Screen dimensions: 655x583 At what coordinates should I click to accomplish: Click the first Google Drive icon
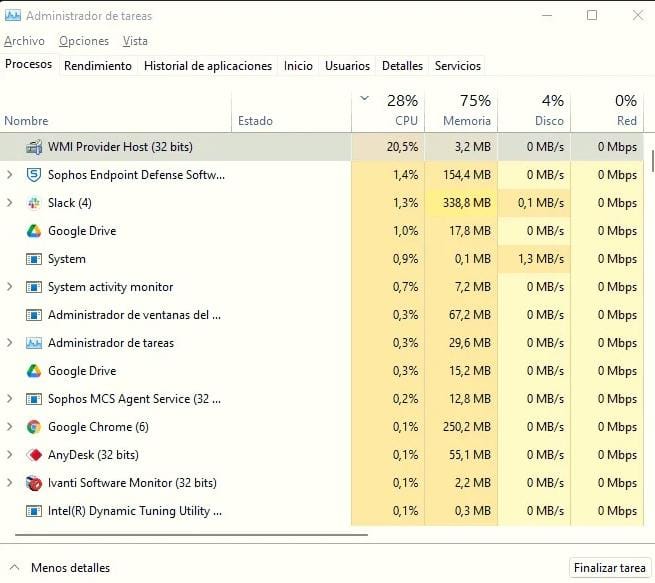pos(33,231)
